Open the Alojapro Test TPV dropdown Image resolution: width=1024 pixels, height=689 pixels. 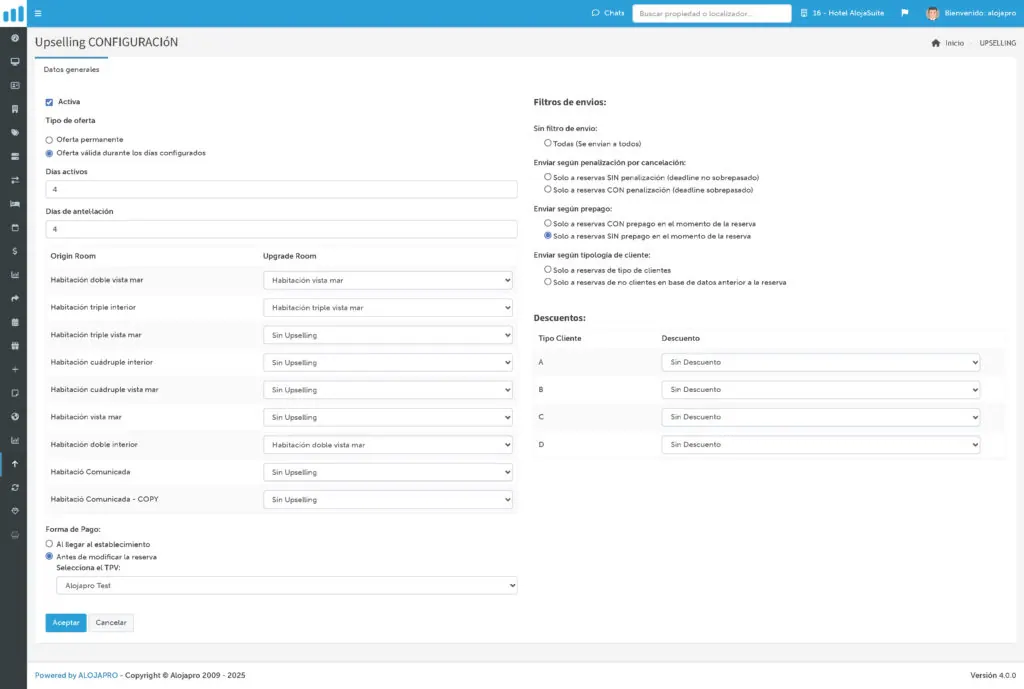(x=287, y=586)
